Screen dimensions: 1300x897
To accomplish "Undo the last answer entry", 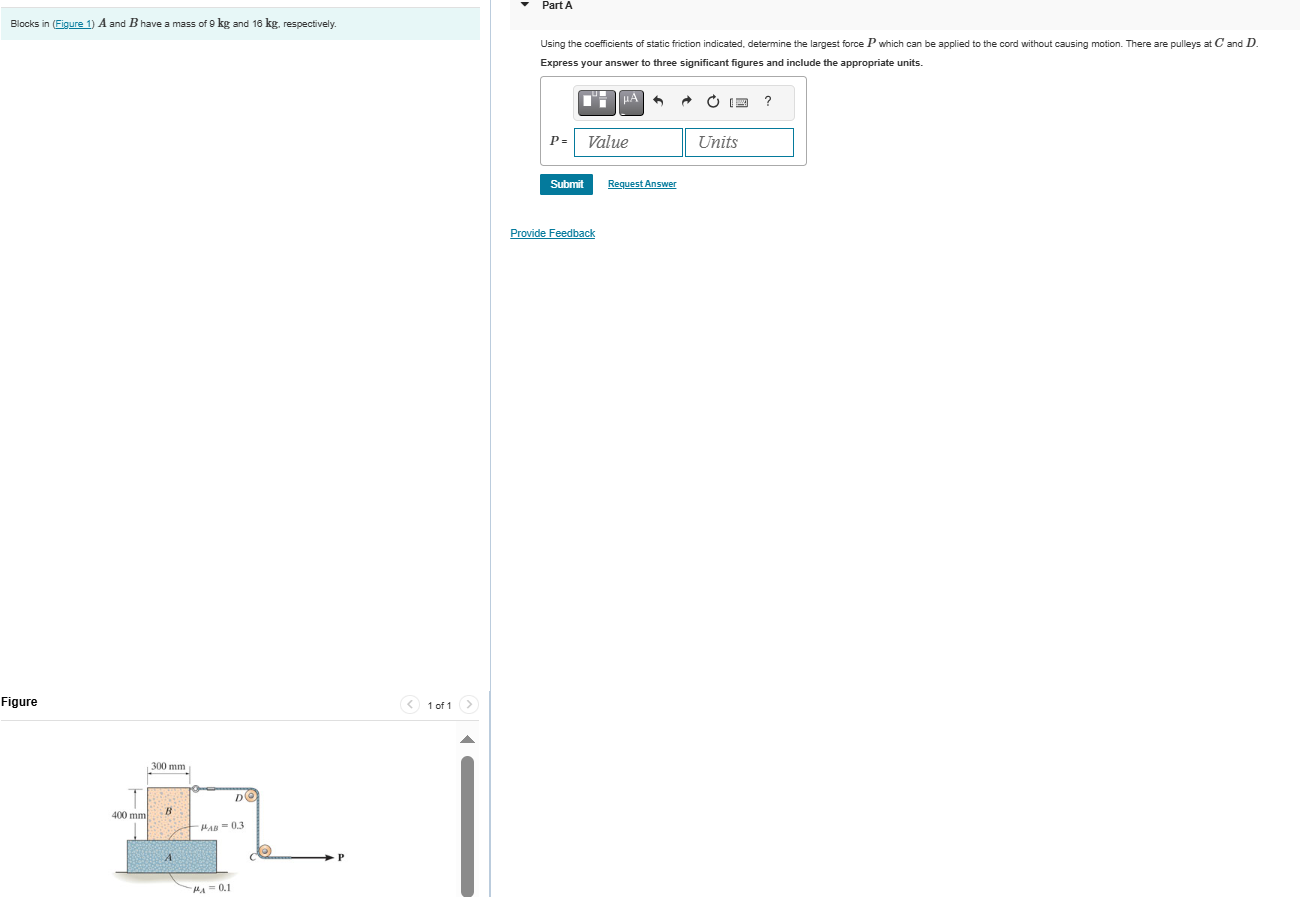I will pos(658,101).
